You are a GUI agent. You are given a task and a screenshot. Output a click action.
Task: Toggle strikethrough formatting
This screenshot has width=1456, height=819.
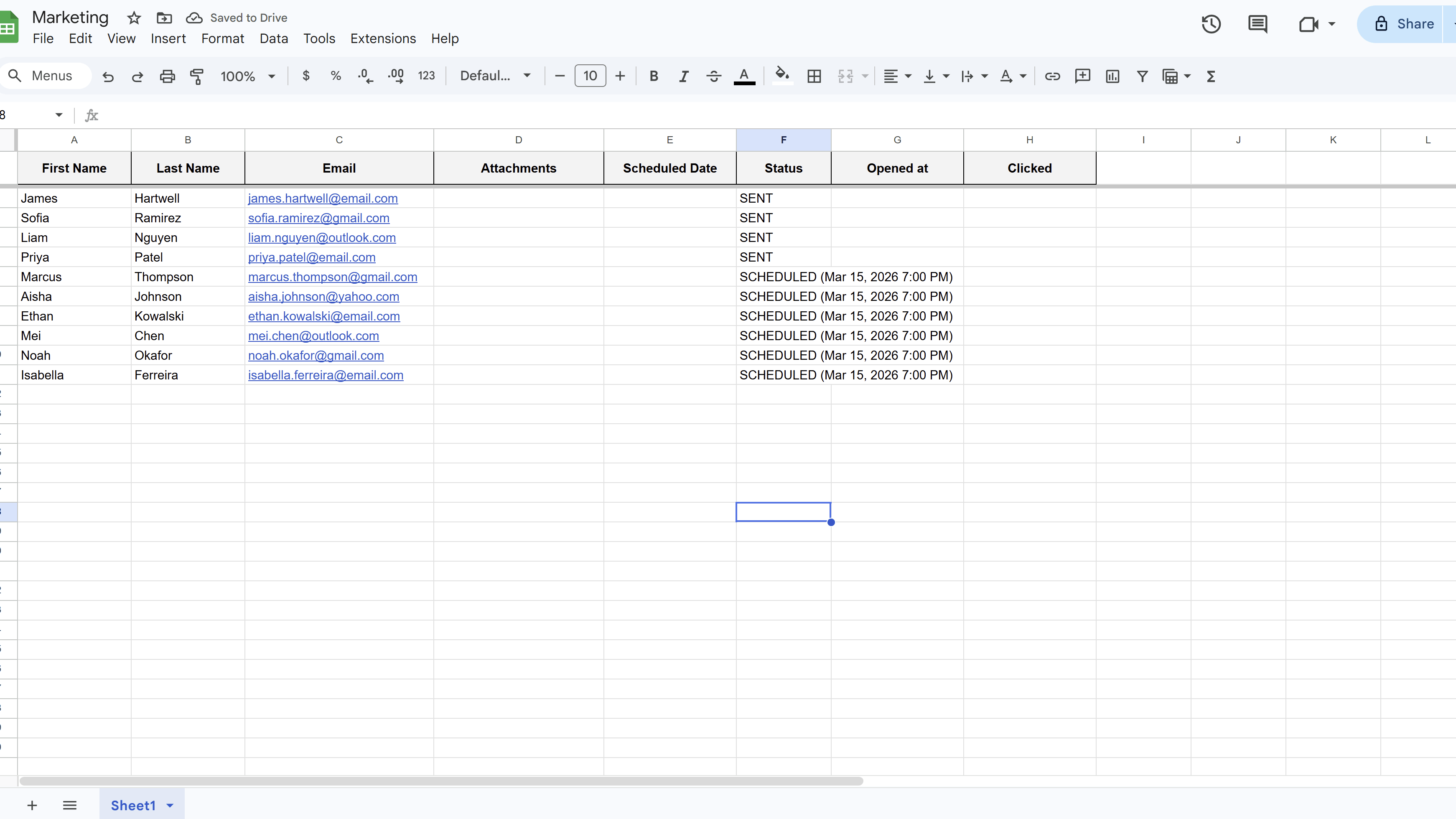pyautogui.click(x=713, y=76)
